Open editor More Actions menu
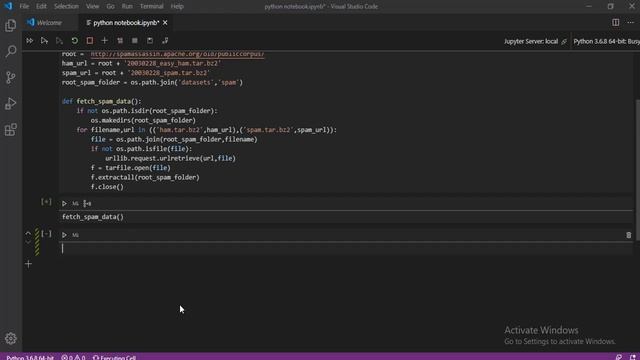The width and height of the screenshot is (640, 360). pyautogui.click(x=631, y=22)
